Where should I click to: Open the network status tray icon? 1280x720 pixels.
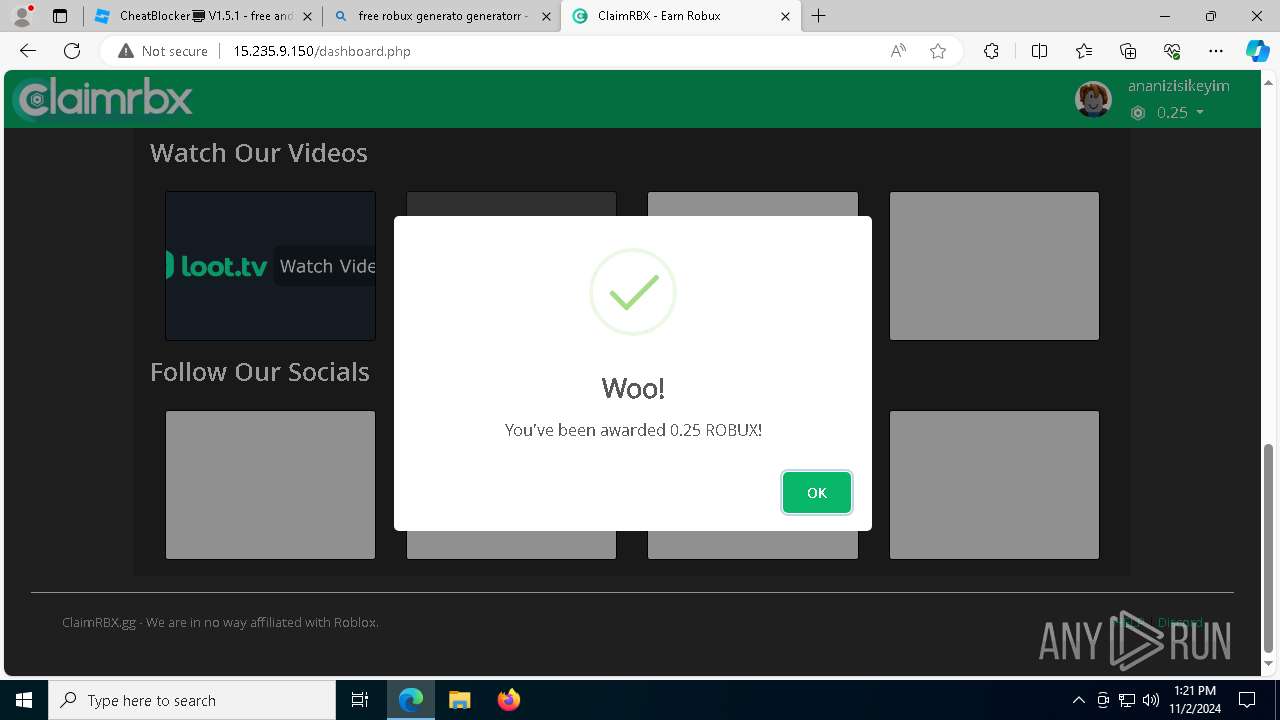pyautogui.click(x=1127, y=700)
